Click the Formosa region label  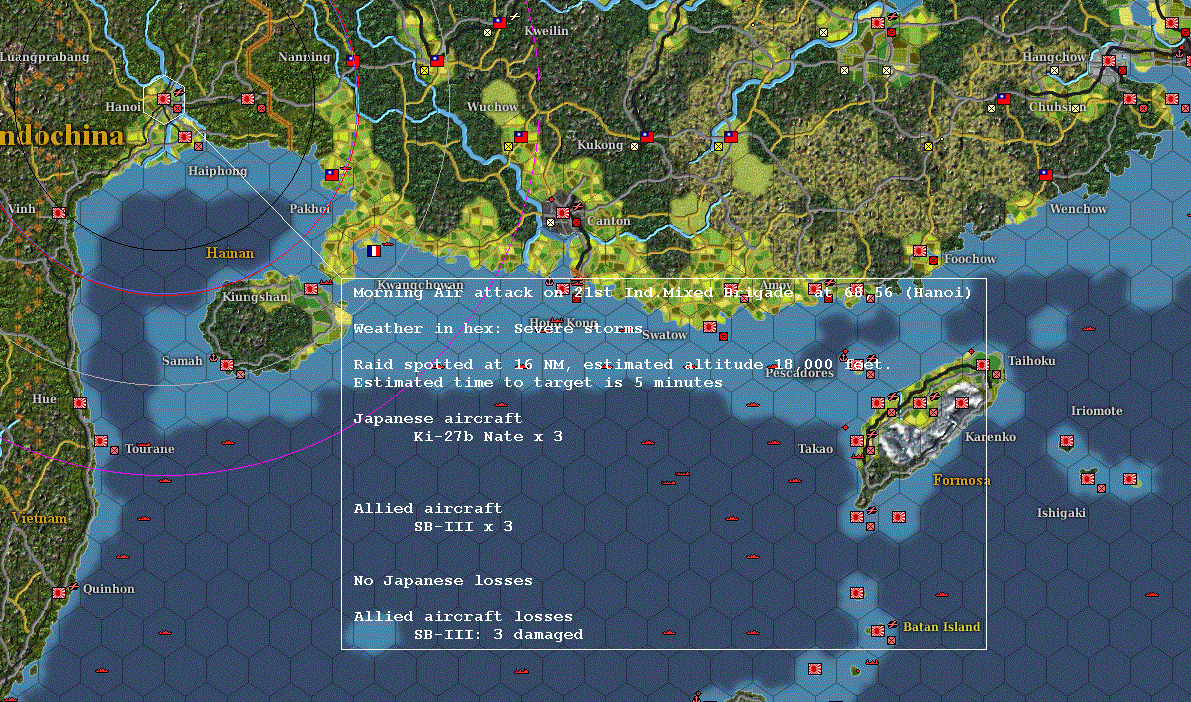pos(962,480)
